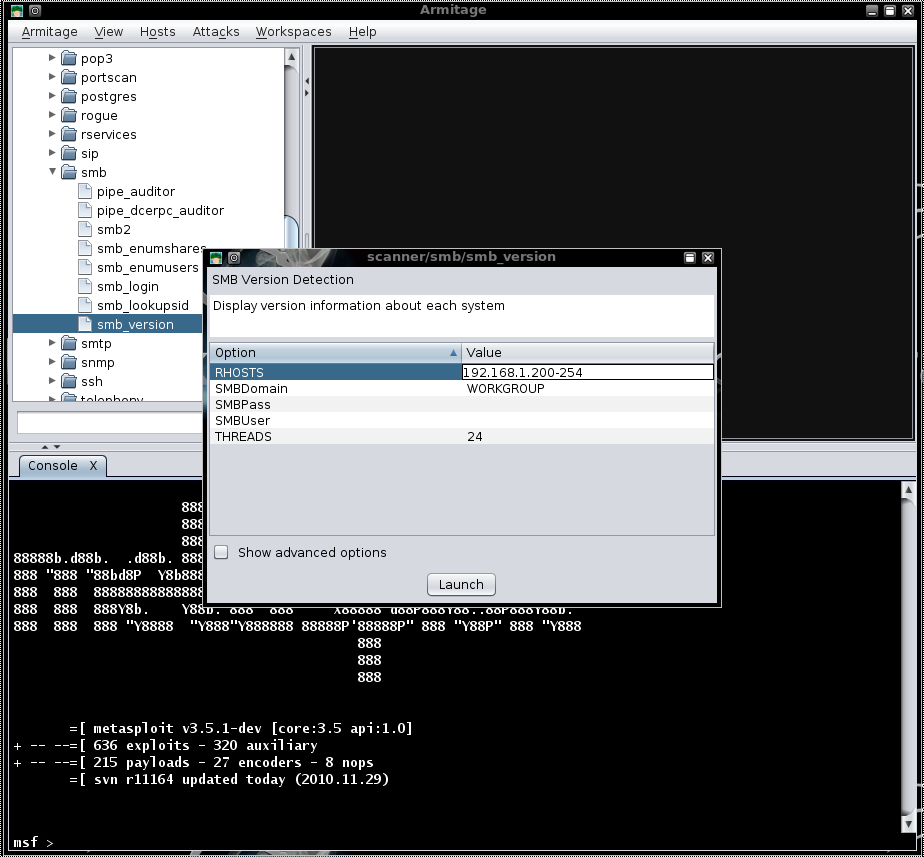Image resolution: width=924 pixels, height=857 pixels.
Task: Expand the rservices tree node
Action: [52, 134]
